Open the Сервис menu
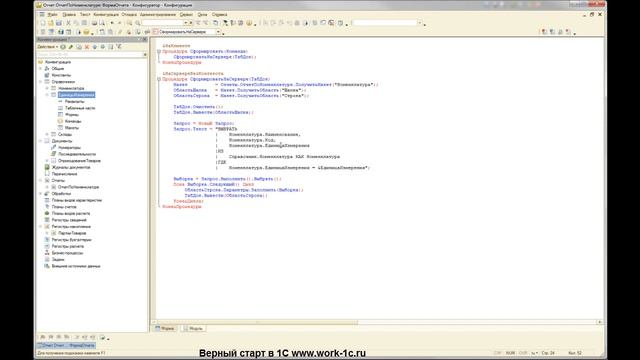This screenshot has height=360, width=640. coord(186,14)
